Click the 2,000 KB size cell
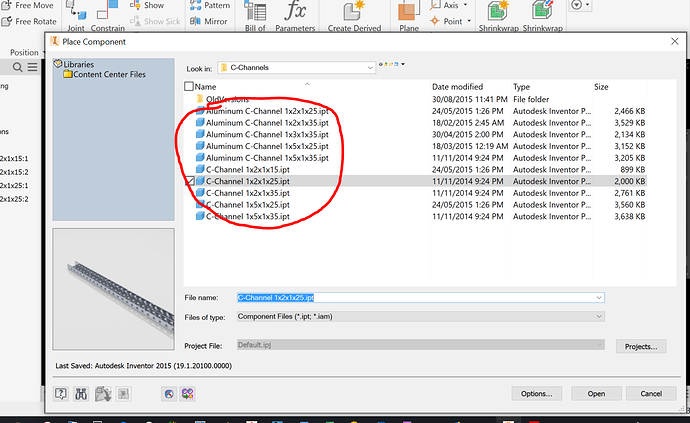This screenshot has height=423, width=690. pyautogui.click(x=630, y=181)
